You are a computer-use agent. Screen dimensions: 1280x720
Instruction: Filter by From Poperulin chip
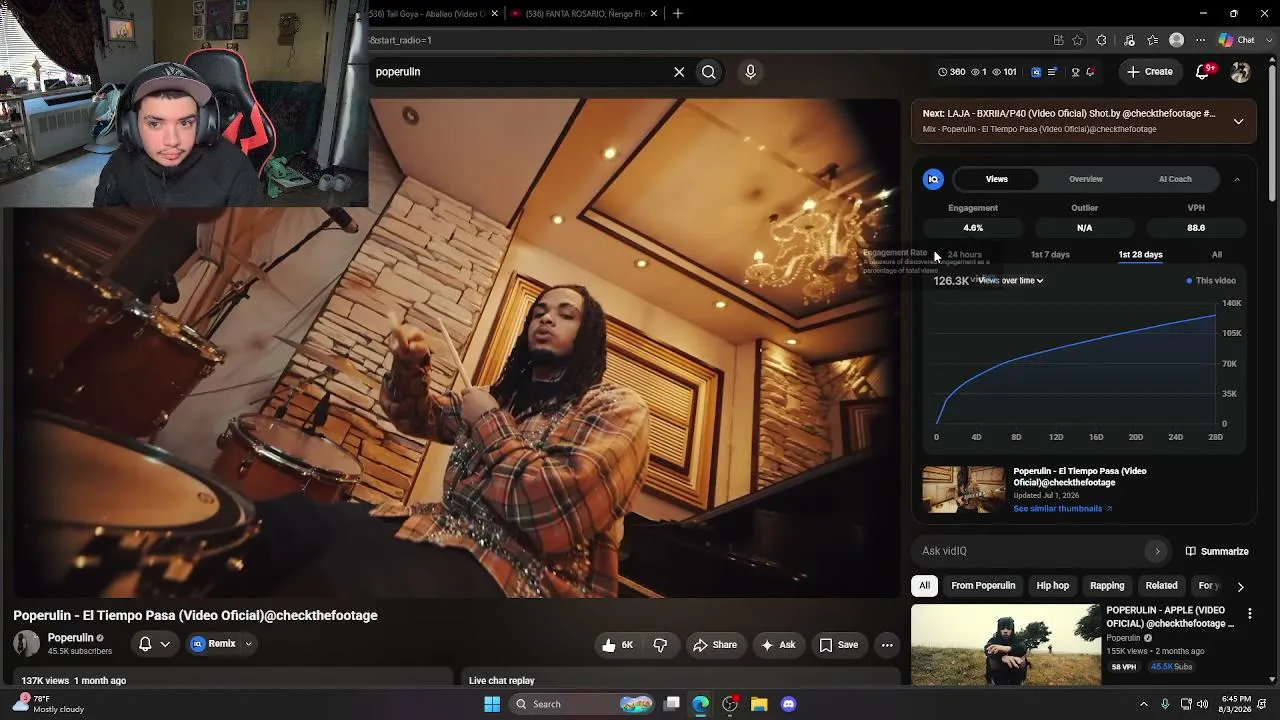tap(983, 586)
